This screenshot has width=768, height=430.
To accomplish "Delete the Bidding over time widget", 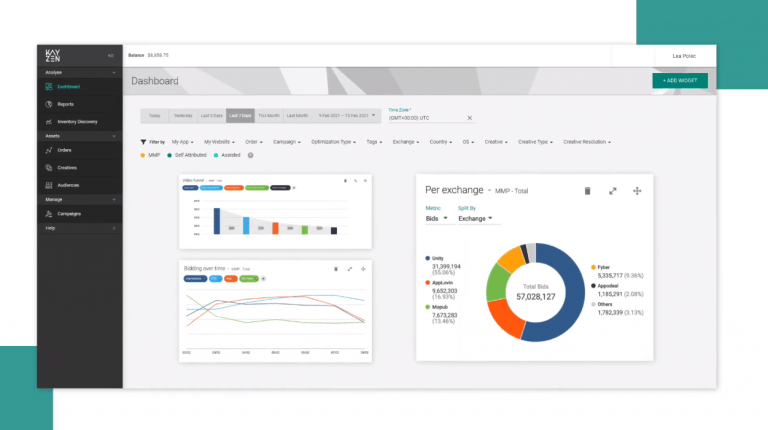I will pyautogui.click(x=336, y=268).
